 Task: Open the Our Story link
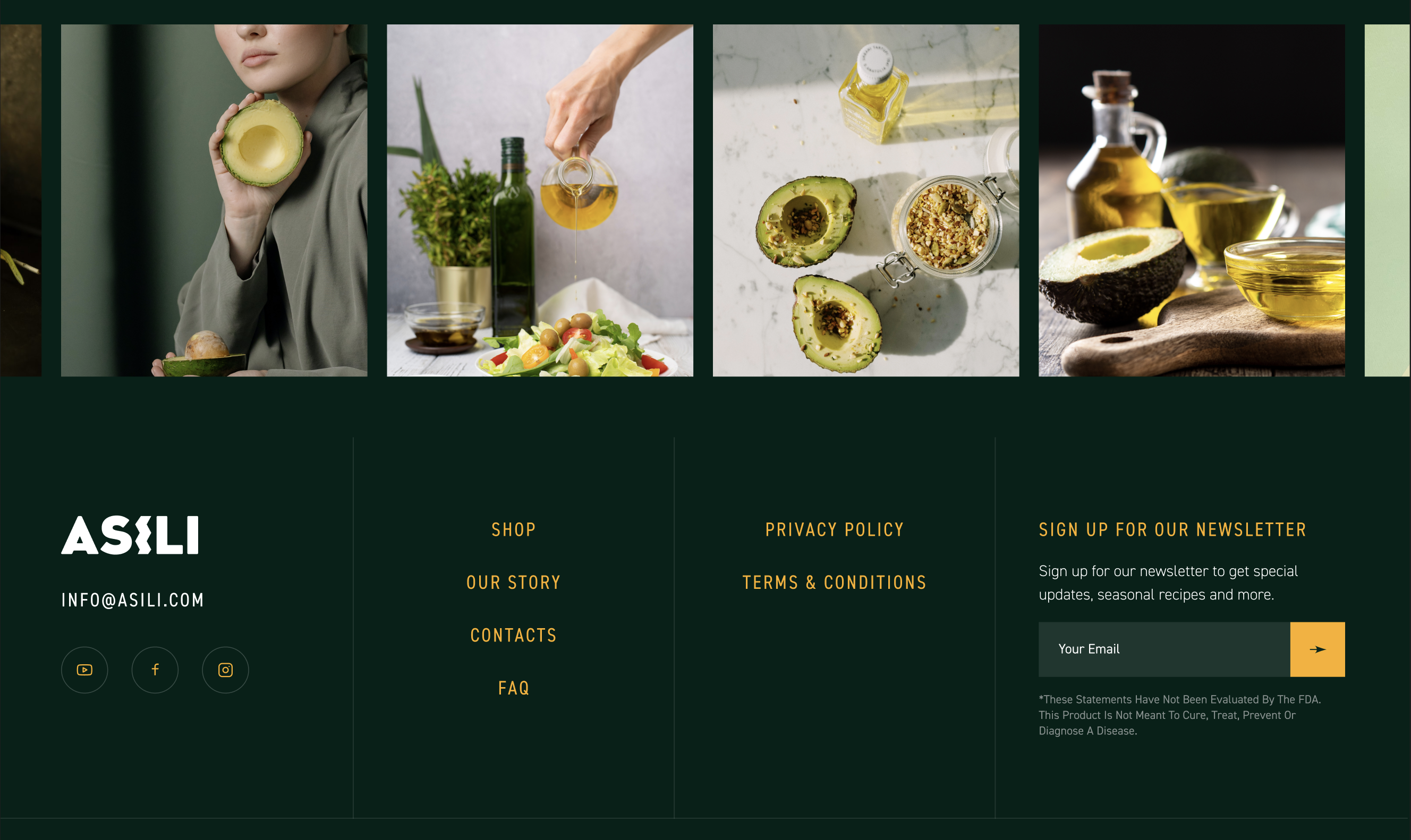(x=514, y=582)
